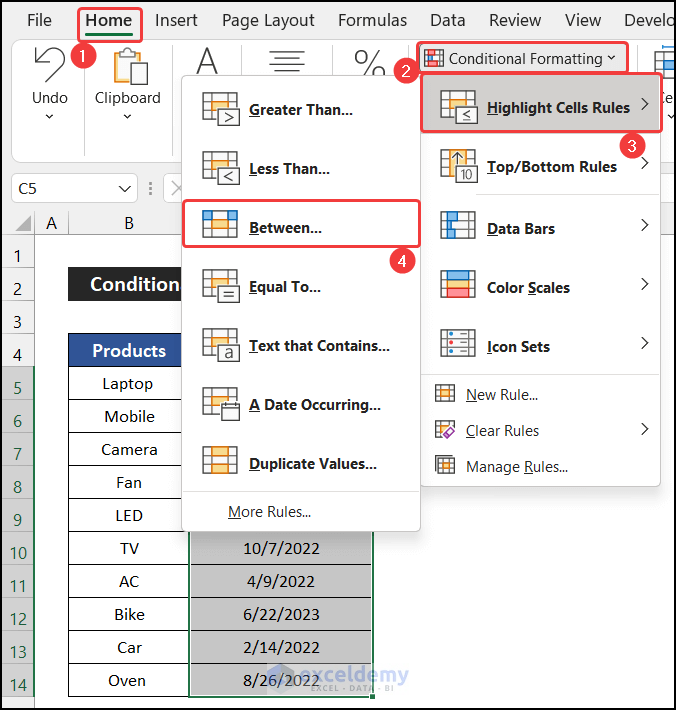This screenshot has height=710, width=676.
Task: Click formula bar options dots
Action: (150, 188)
